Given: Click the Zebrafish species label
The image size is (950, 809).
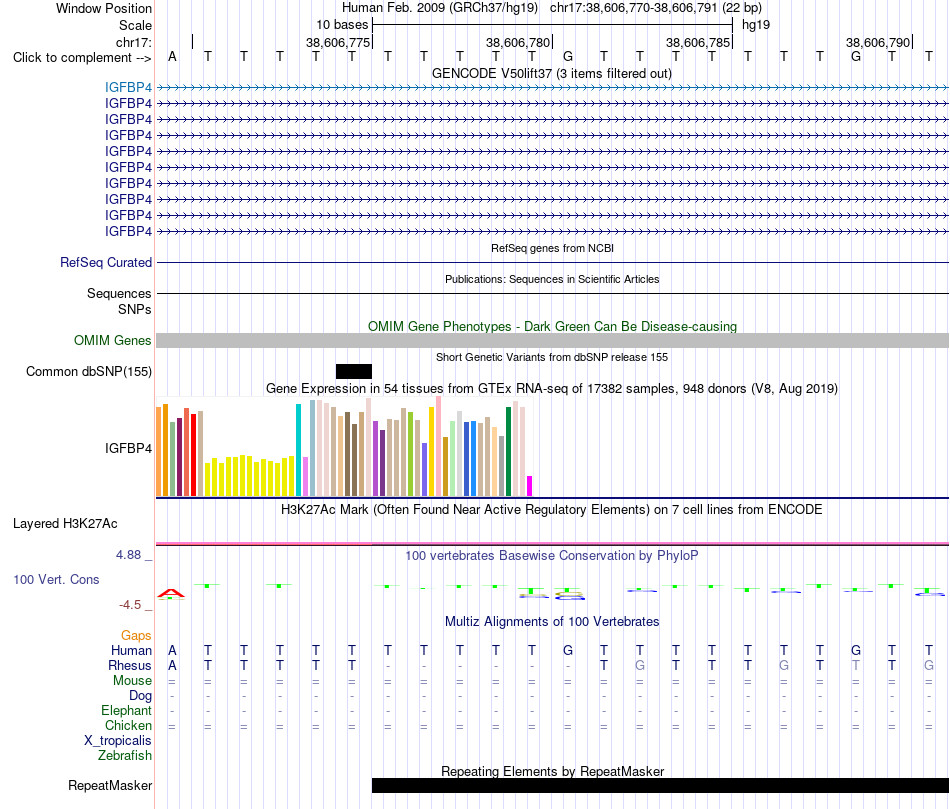Looking at the screenshot, I should pyautogui.click(x=125, y=756).
